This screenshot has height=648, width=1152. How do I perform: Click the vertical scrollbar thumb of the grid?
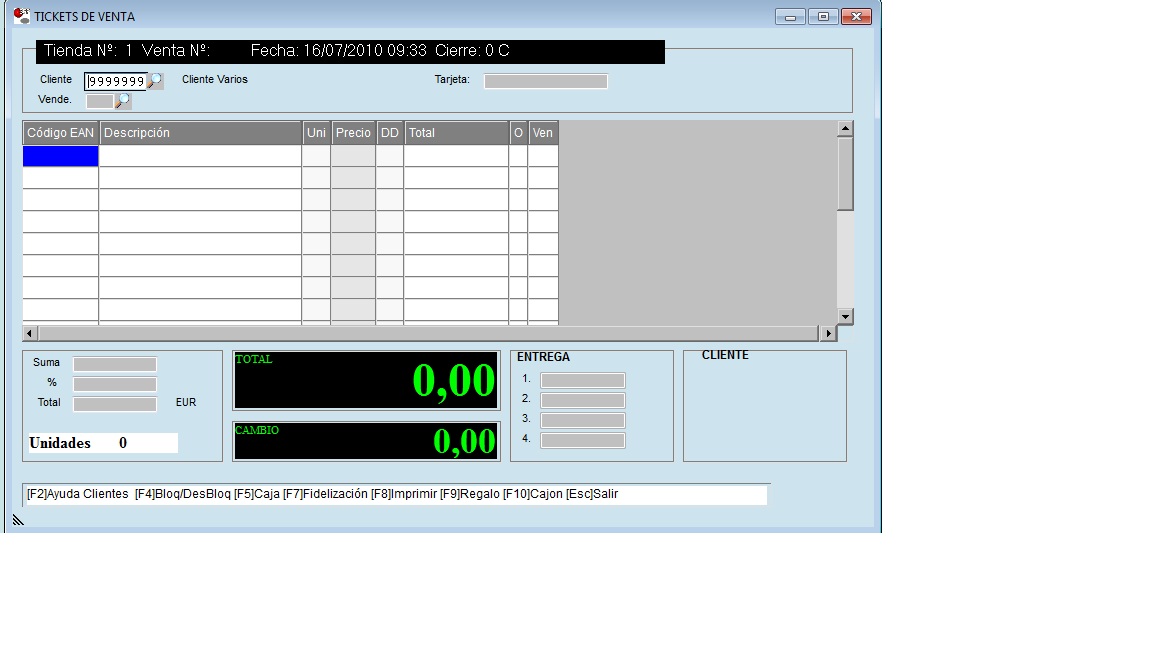click(845, 173)
